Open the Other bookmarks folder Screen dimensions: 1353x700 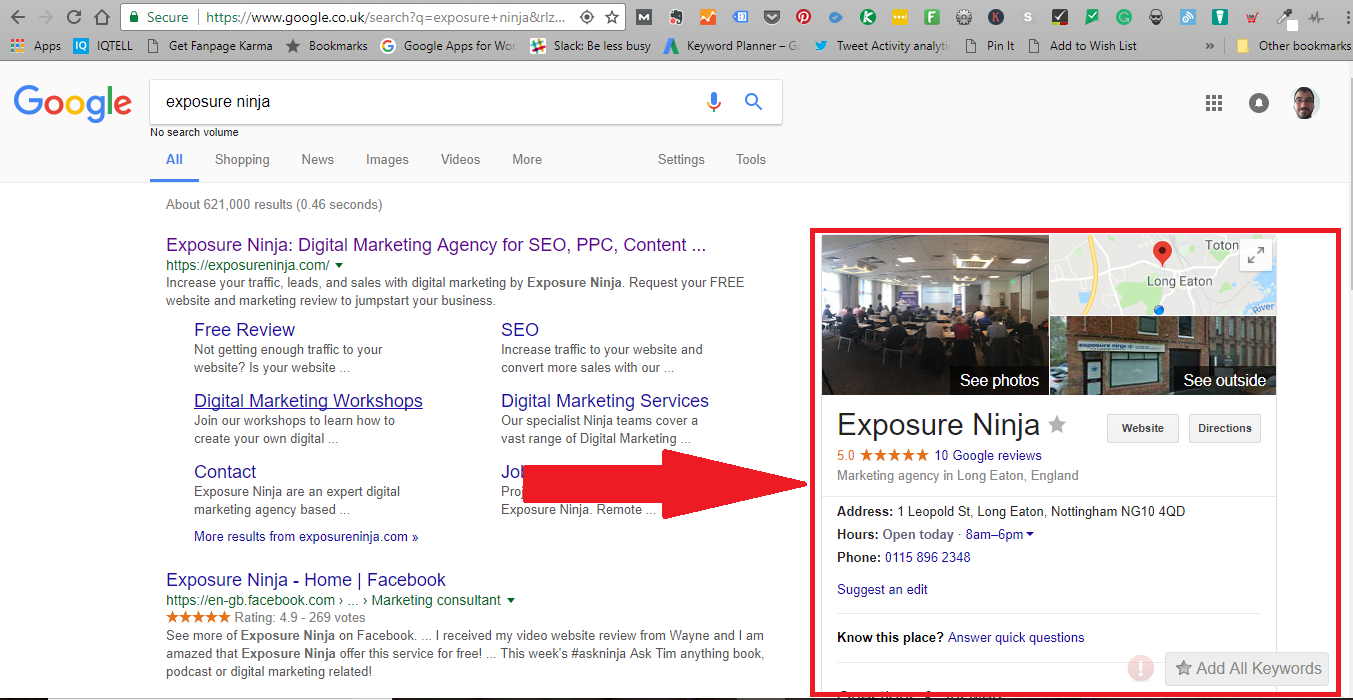coord(1294,45)
